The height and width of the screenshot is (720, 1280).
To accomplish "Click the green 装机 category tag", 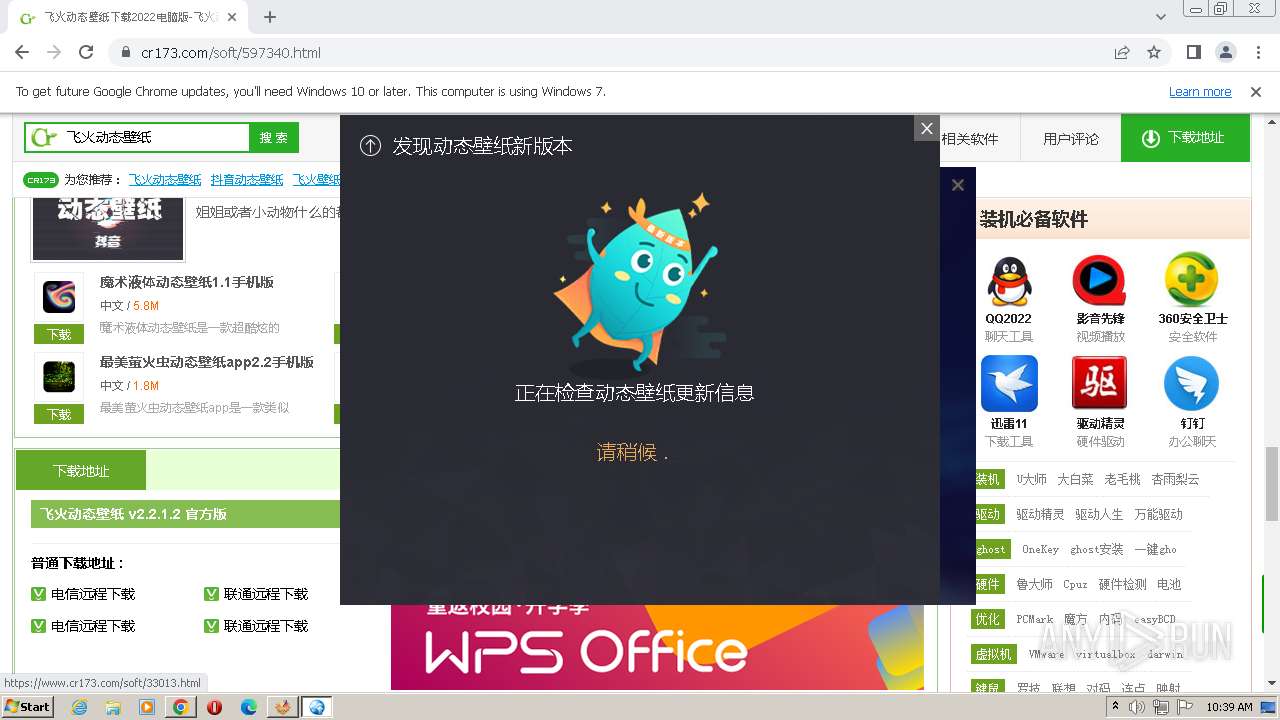I will click(x=988, y=479).
